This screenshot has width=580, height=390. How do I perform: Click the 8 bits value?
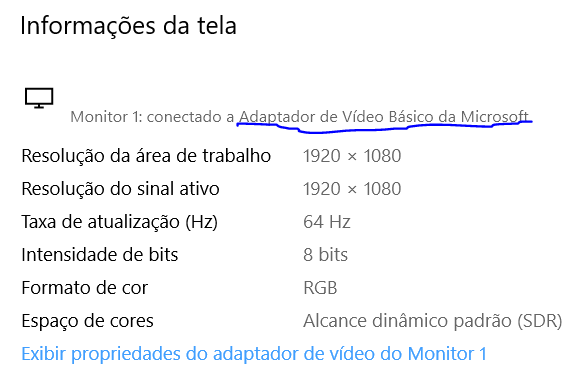(325, 255)
